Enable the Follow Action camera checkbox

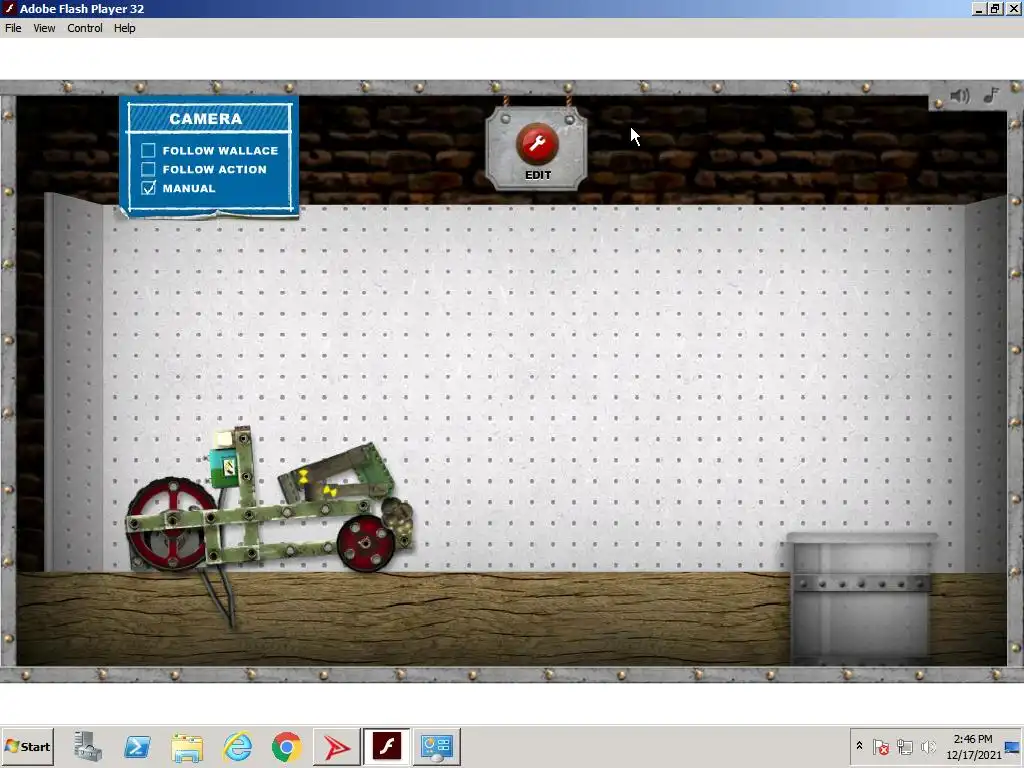pyautogui.click(x=148, y=170)
